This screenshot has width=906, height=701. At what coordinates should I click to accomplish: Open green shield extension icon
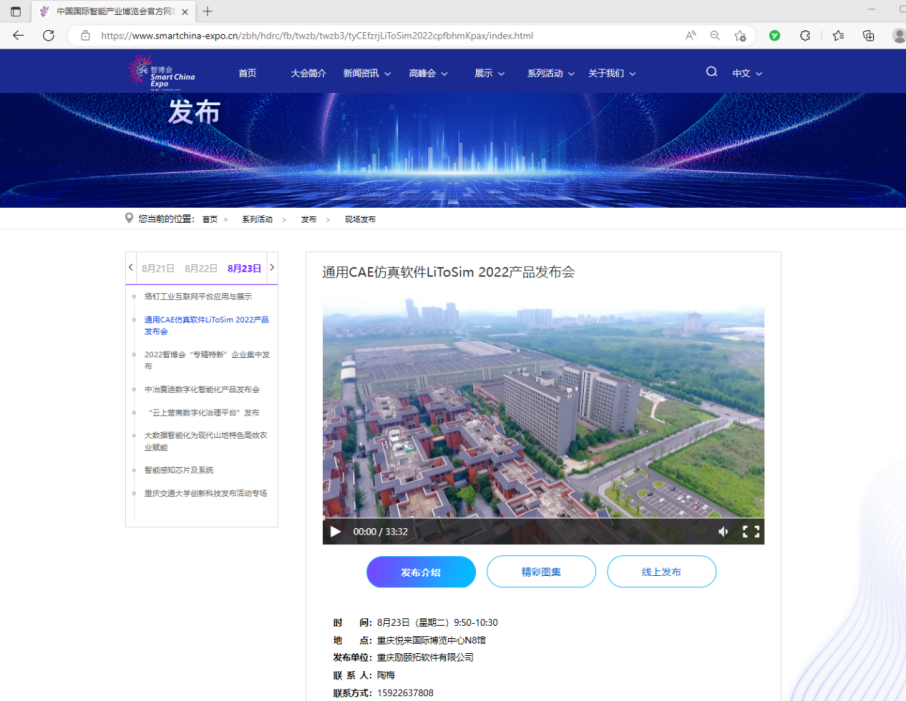[775, 35]
